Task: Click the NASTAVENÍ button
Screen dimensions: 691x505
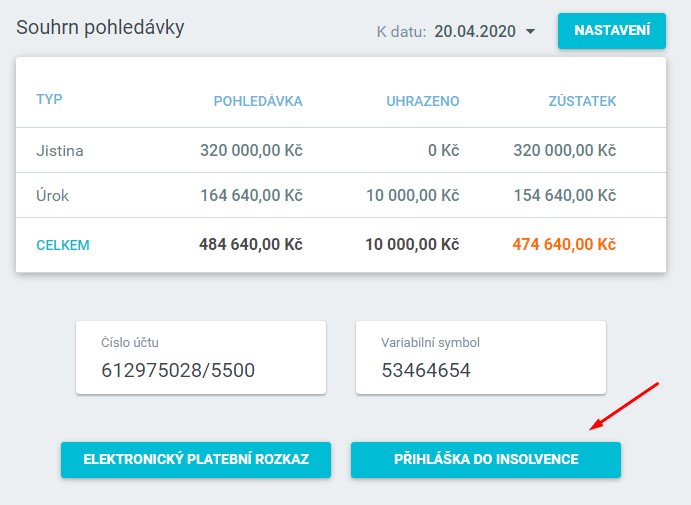Action: click(611, 31)
